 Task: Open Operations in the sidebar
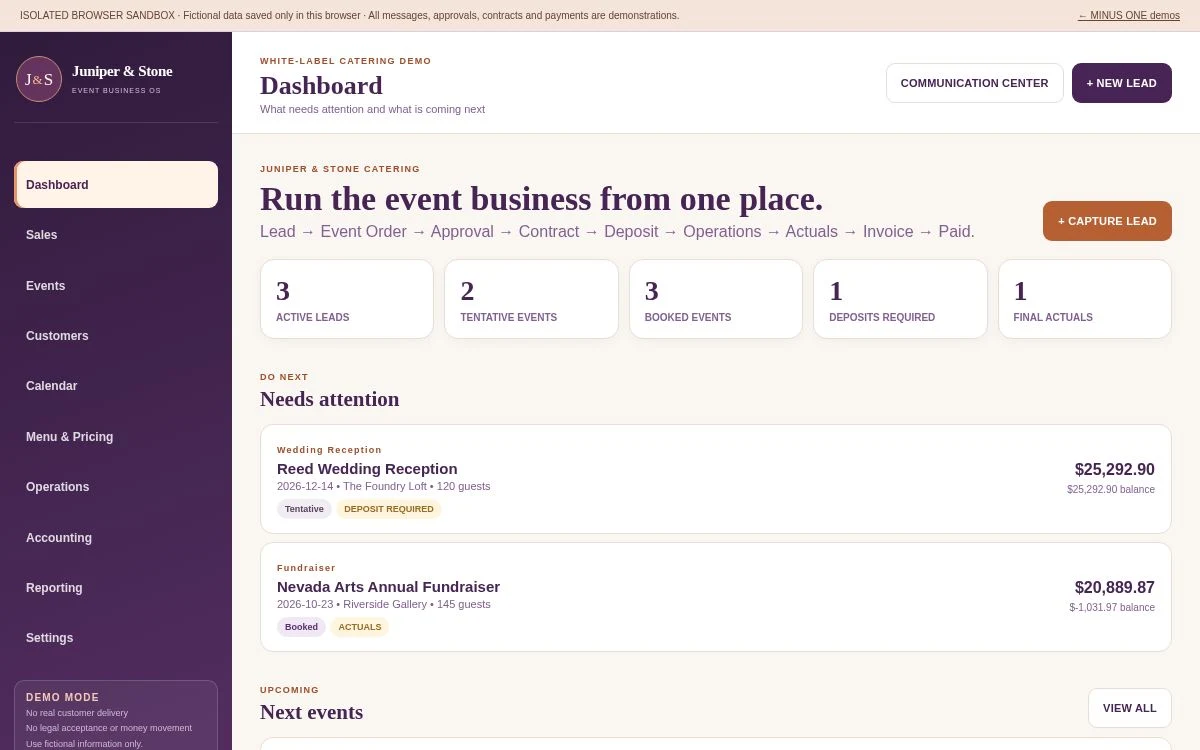click(116, 487)
